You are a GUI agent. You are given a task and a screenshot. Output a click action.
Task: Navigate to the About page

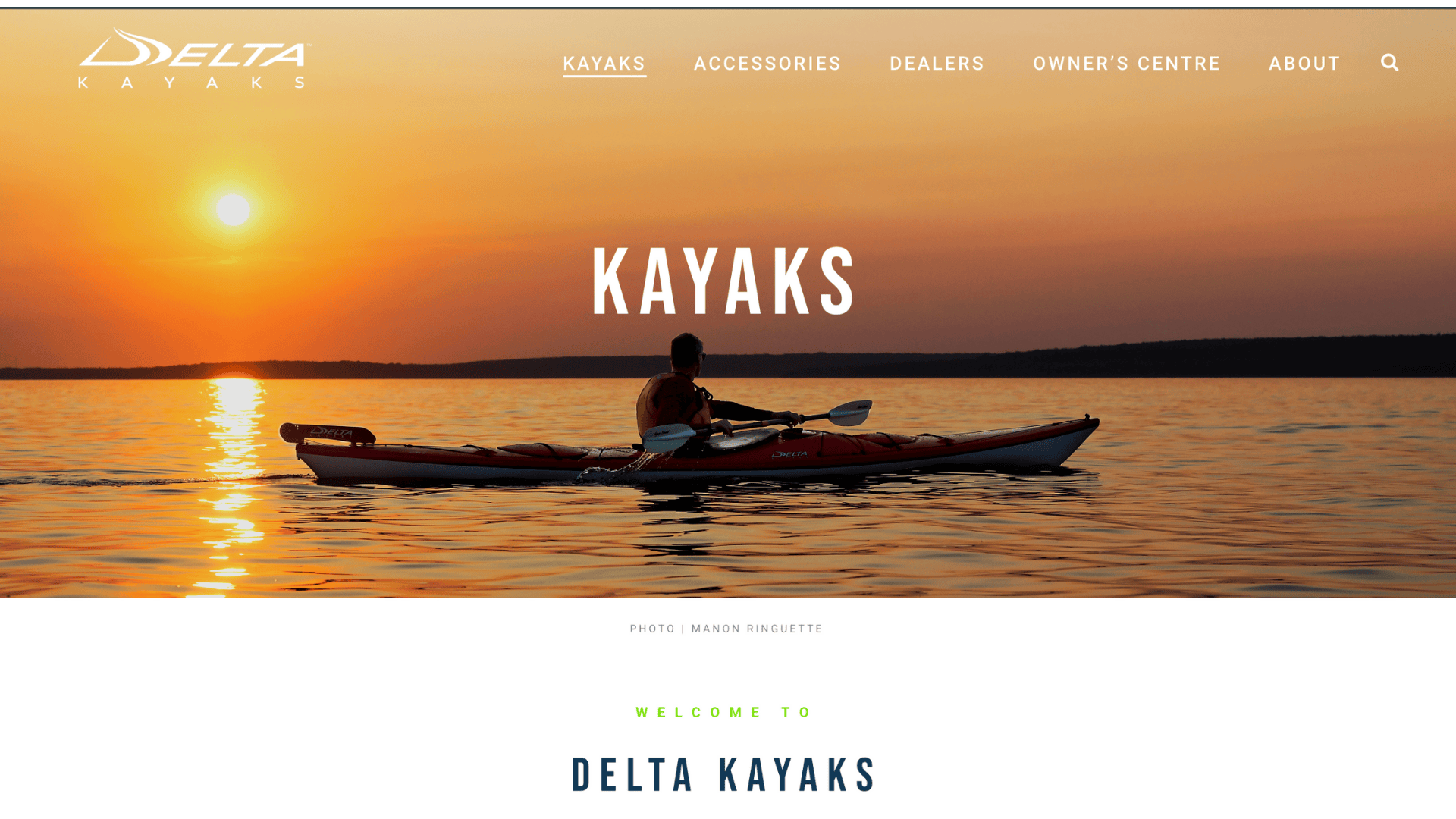(1305, 64)
